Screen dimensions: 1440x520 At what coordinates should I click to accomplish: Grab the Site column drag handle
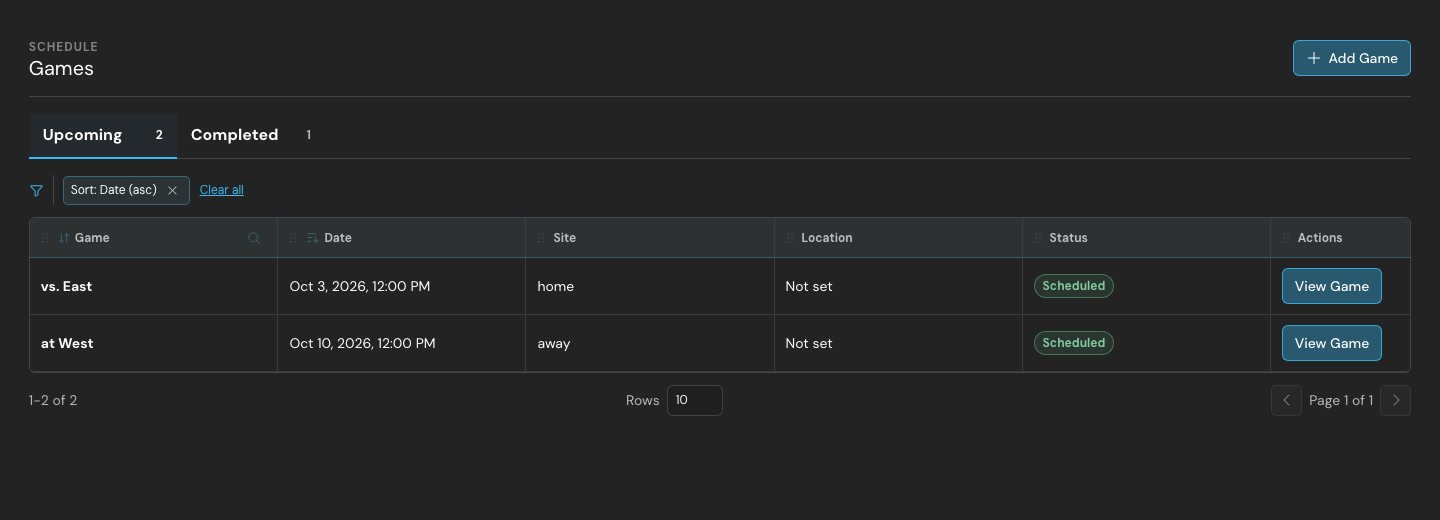tap(541, 238)
